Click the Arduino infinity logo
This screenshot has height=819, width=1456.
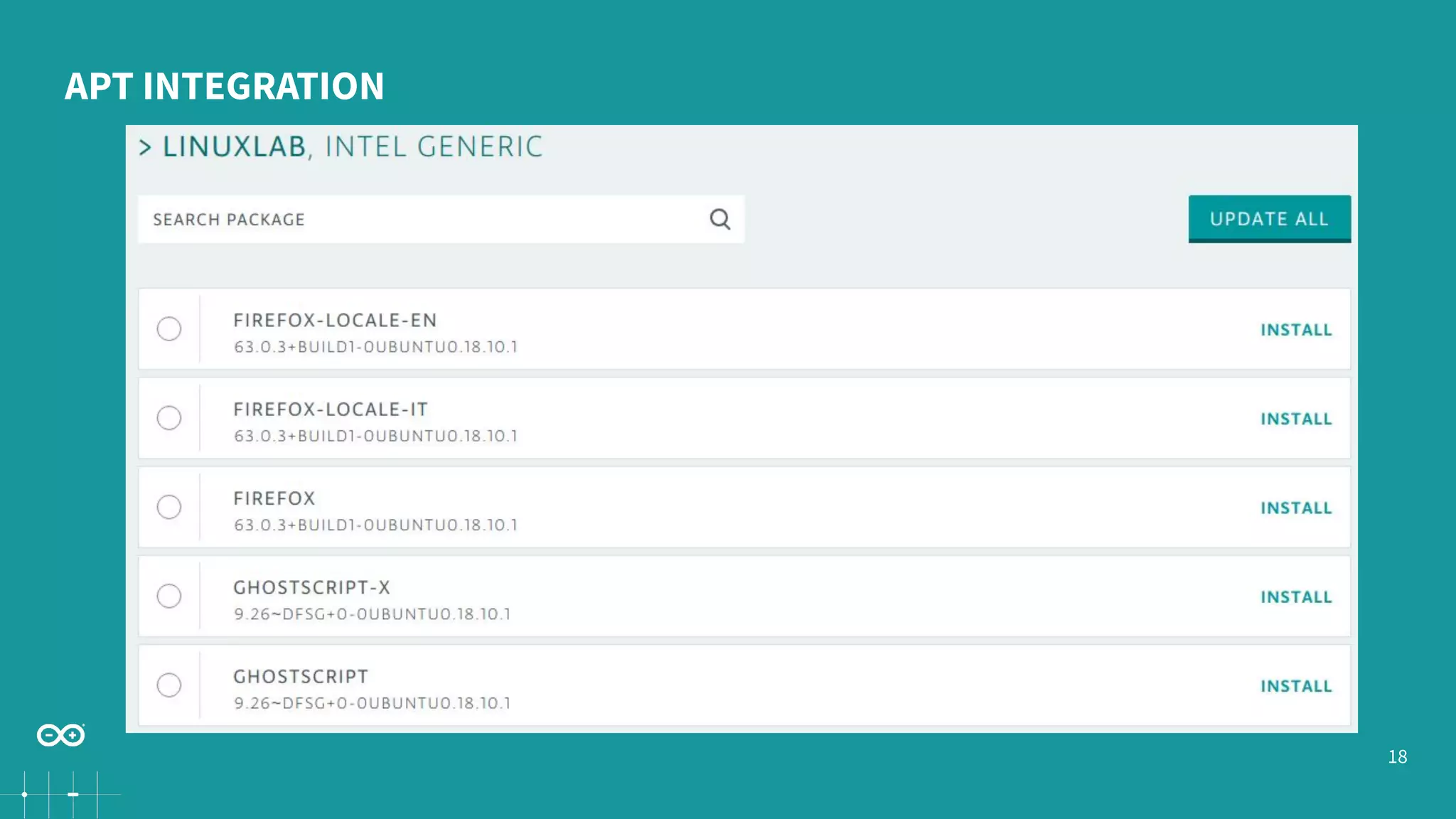pyautogui.click(x=61, y=734)
